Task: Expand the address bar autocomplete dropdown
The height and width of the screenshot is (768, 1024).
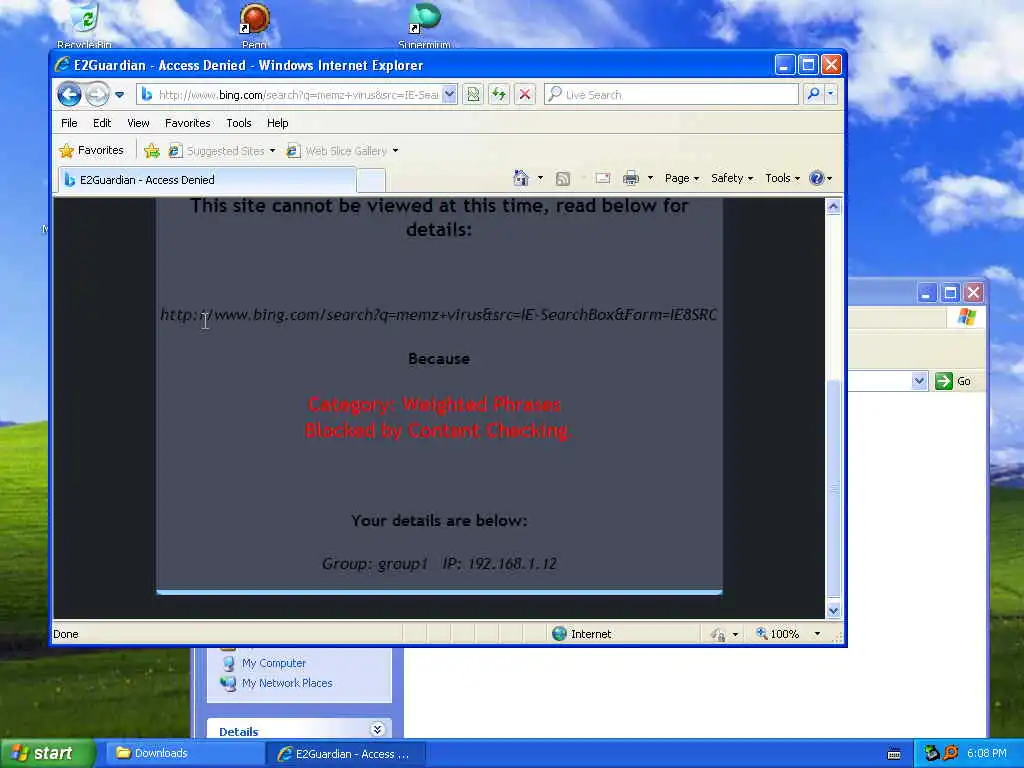Action: click(449, 95)
